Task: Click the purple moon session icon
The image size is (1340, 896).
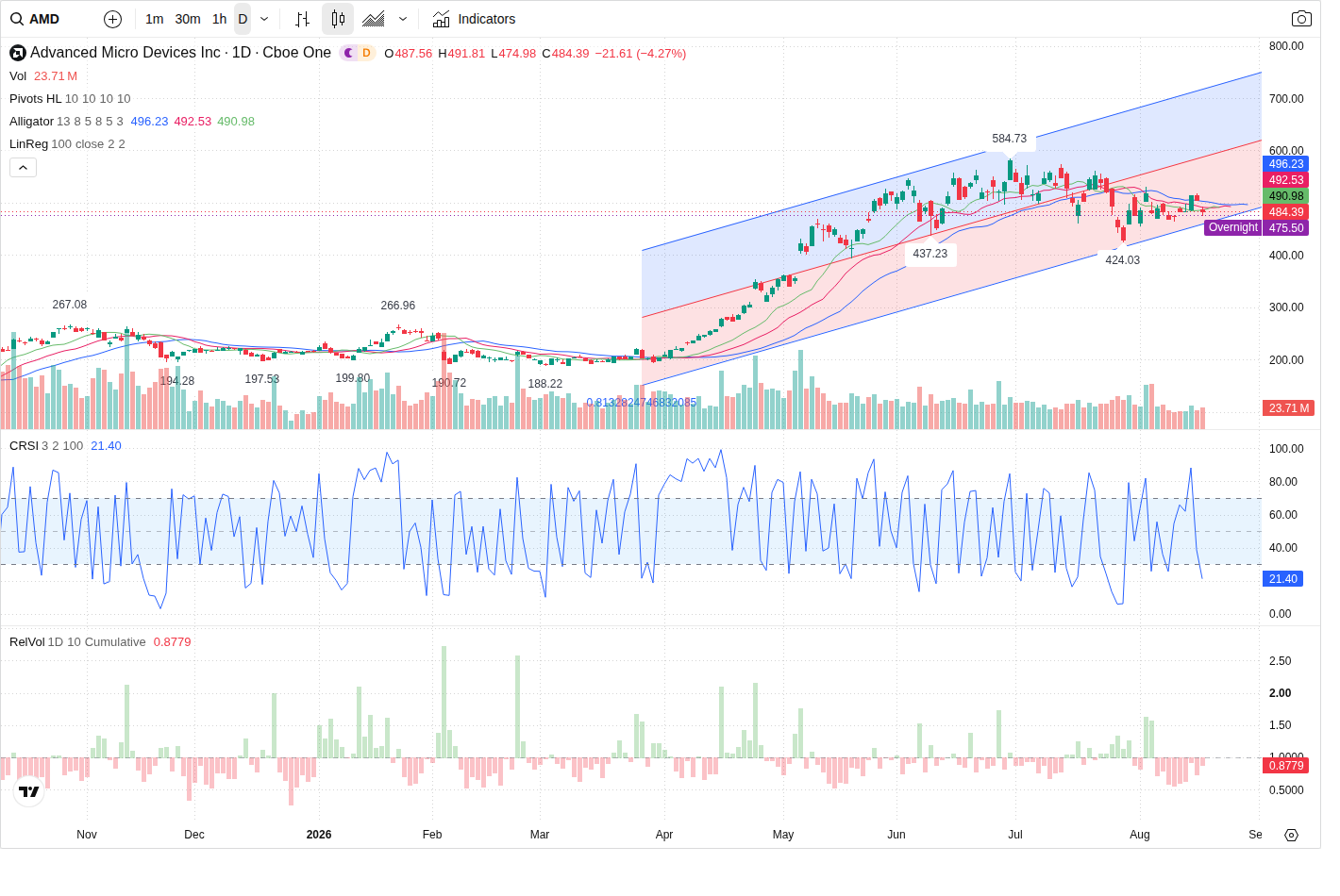Action: (349, 53)
